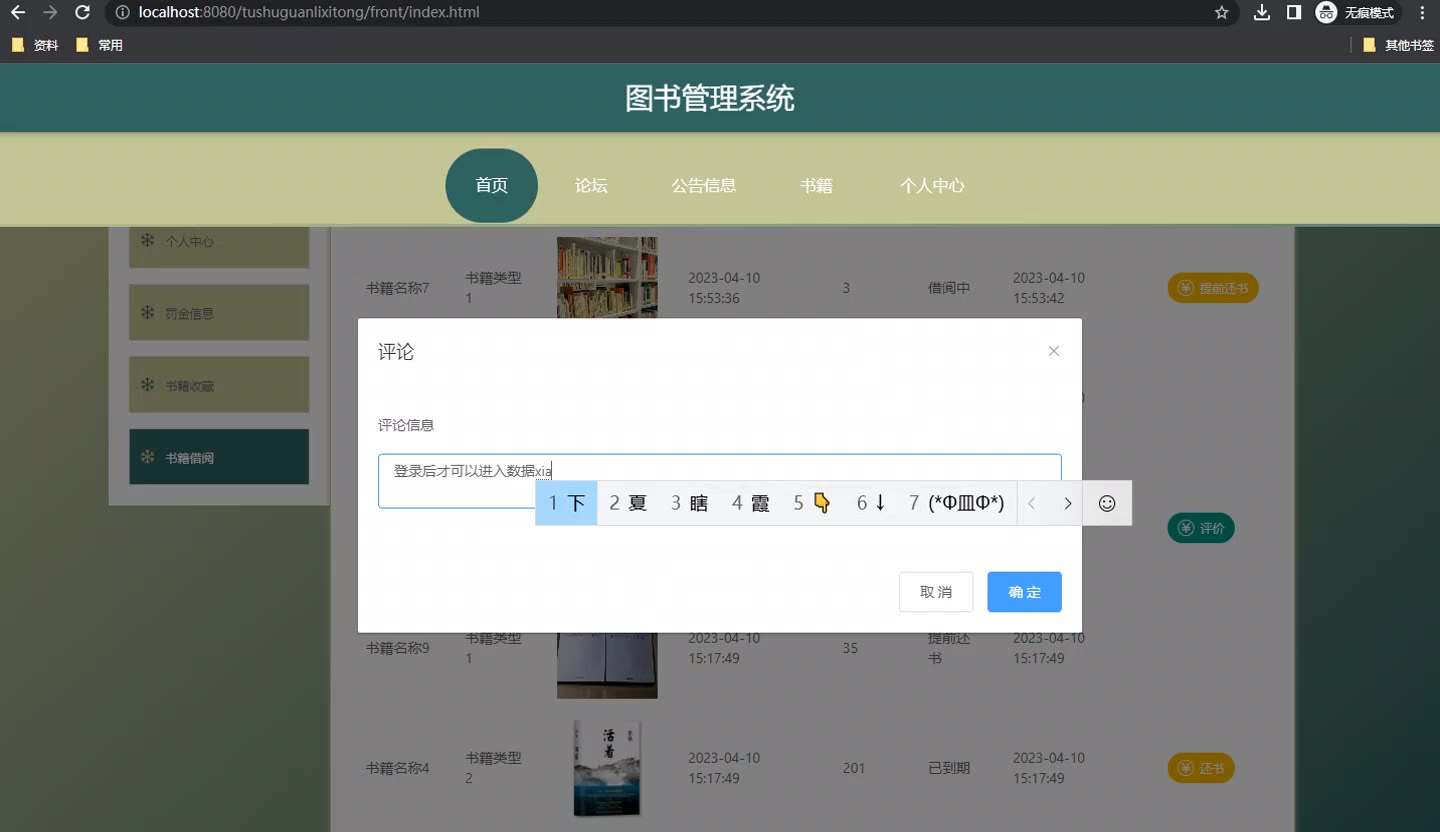The width and height of the screenshot is (1440, 832).
Task: Choose candidate 1 下 in the IME list
Action: (567, 503)
